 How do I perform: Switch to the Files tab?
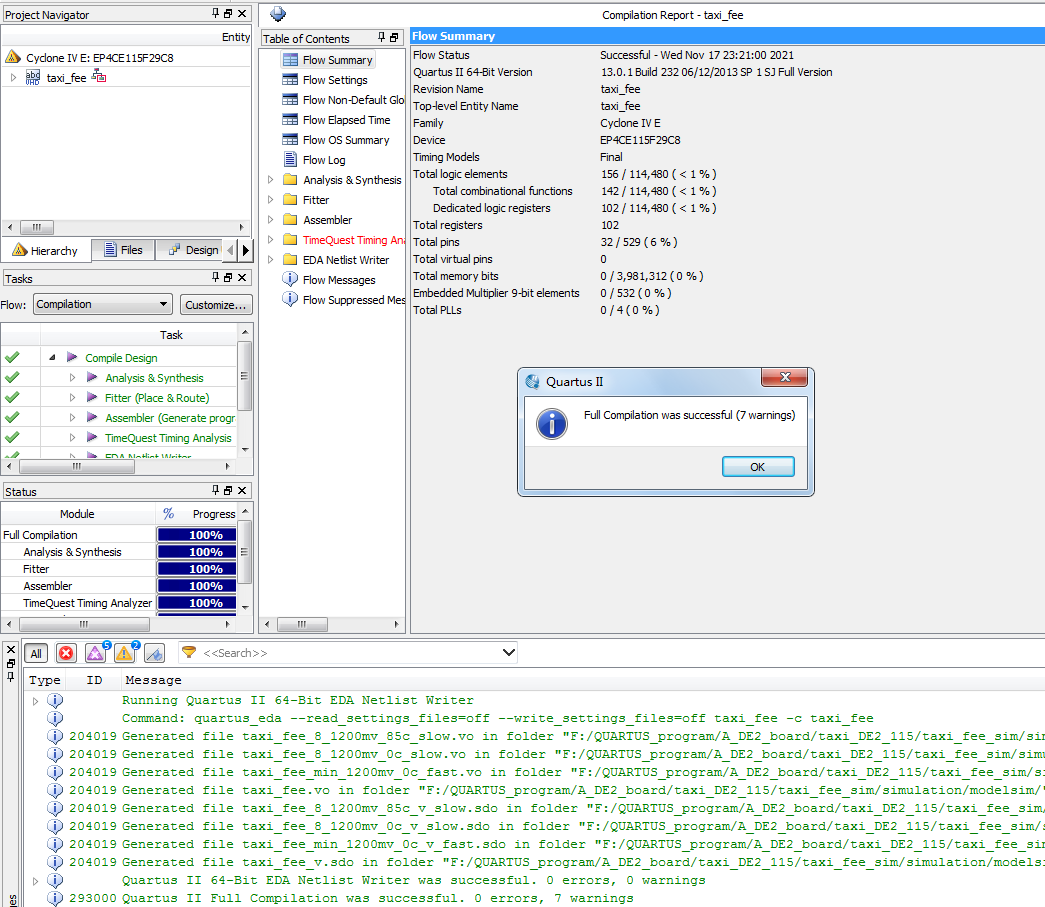(x=122, y=250)
